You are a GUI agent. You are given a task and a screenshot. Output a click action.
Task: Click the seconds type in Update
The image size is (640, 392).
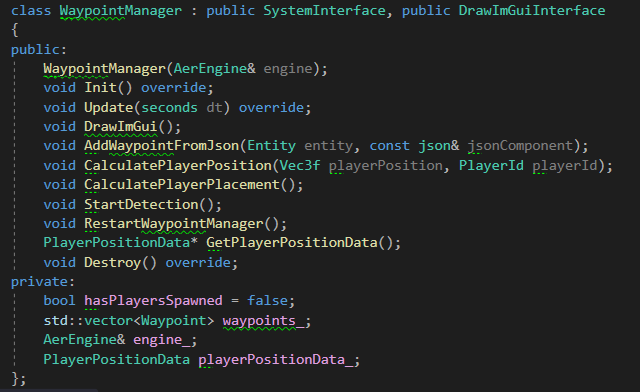point(169,107)
